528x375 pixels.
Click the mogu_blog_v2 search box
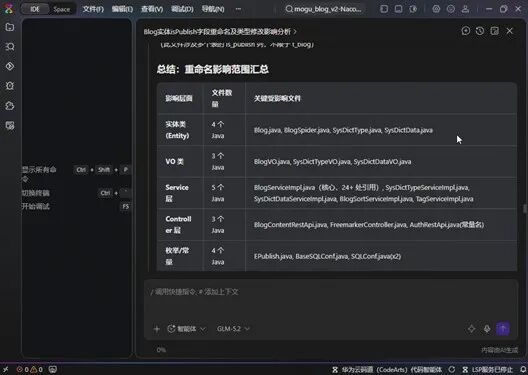(325, 9)
